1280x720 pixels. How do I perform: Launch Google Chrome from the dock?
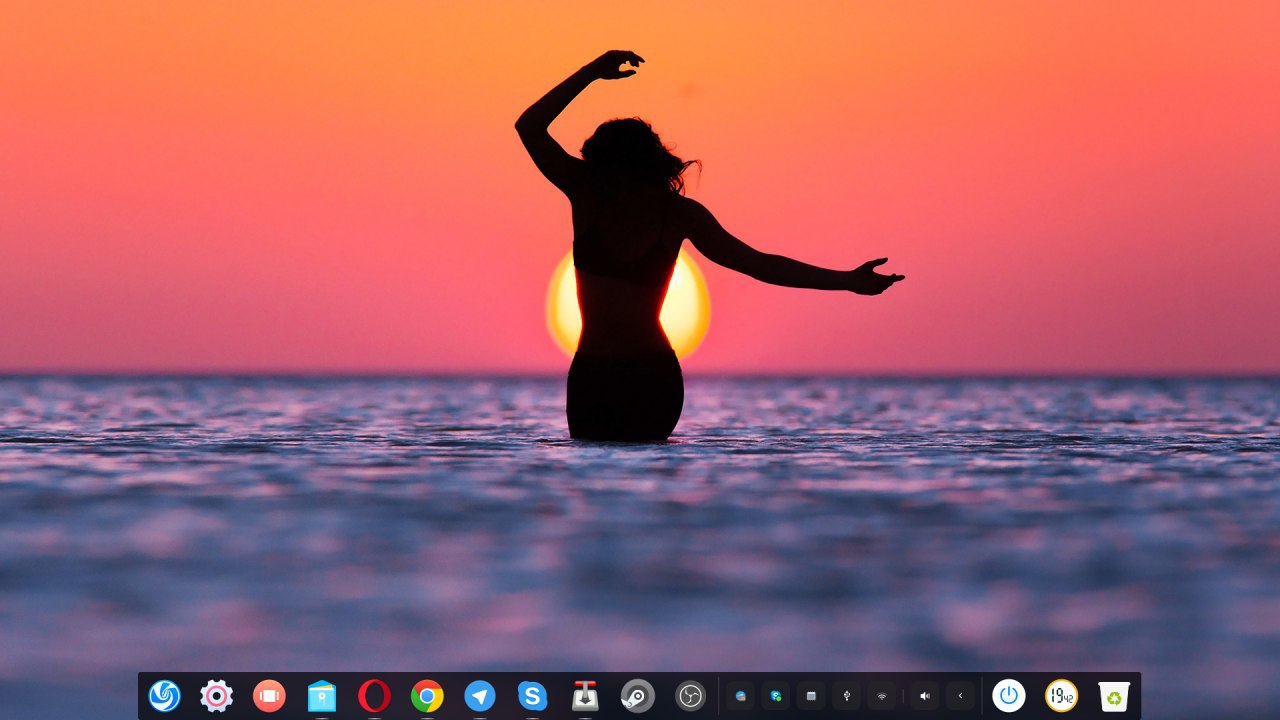[427, 696]
